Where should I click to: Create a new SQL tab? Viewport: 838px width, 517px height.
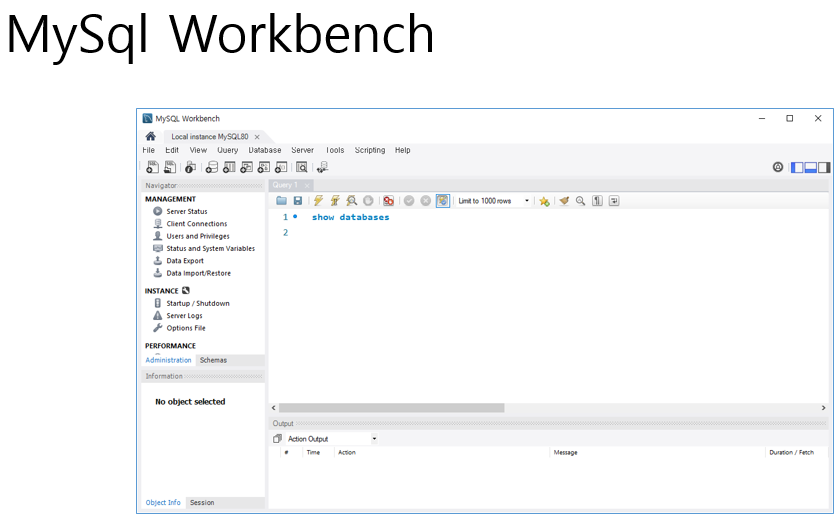152,167
